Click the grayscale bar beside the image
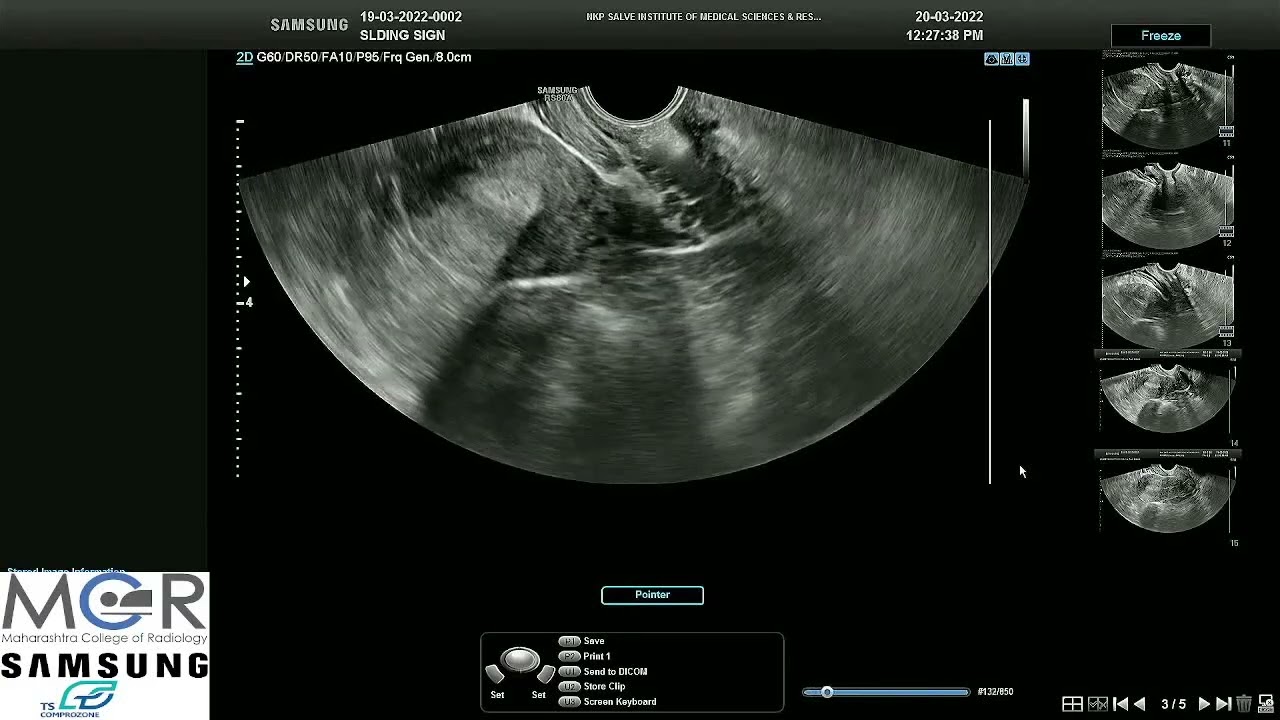 tap(1025, 139)
